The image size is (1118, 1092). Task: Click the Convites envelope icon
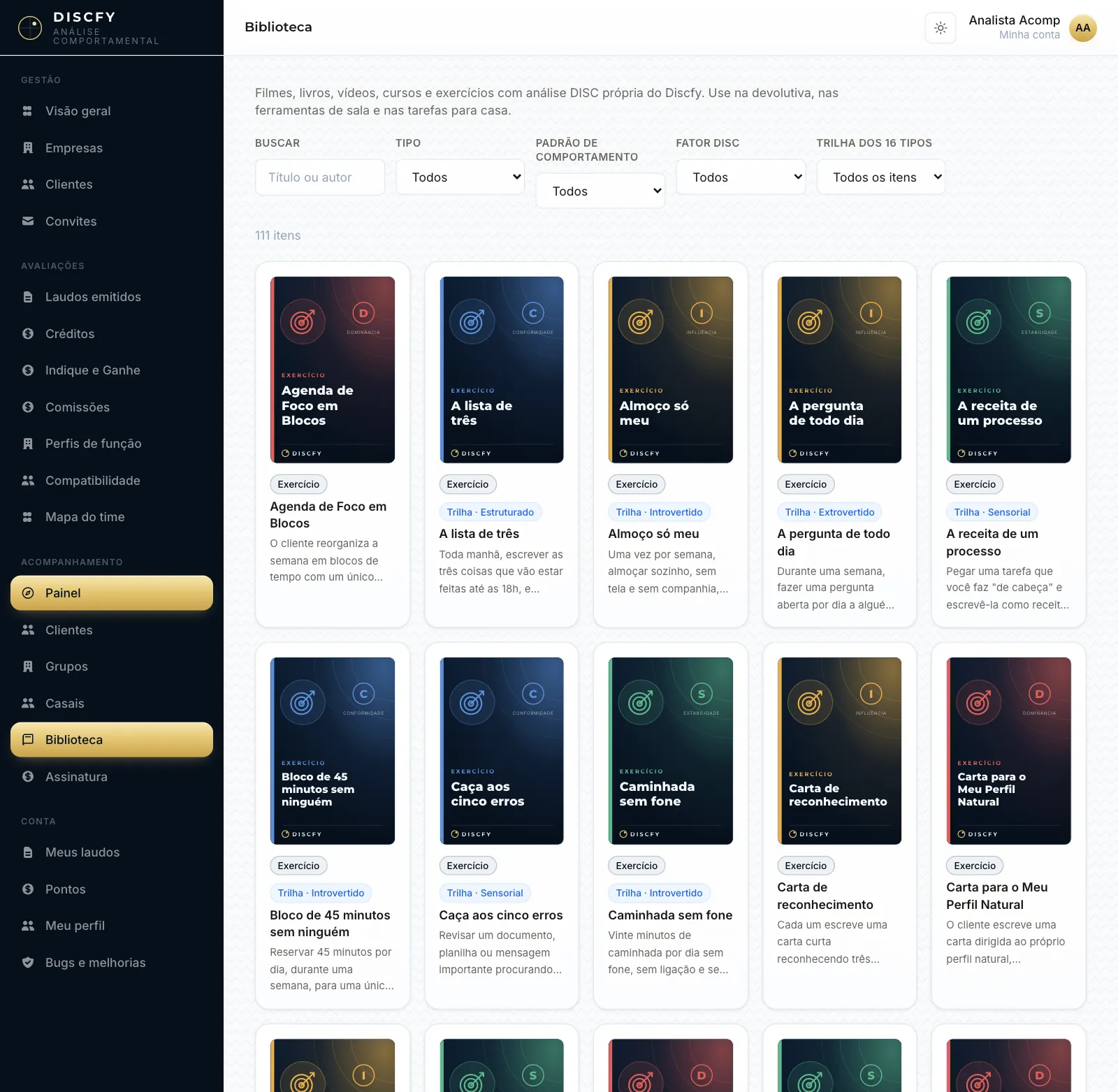coord(28,221)
